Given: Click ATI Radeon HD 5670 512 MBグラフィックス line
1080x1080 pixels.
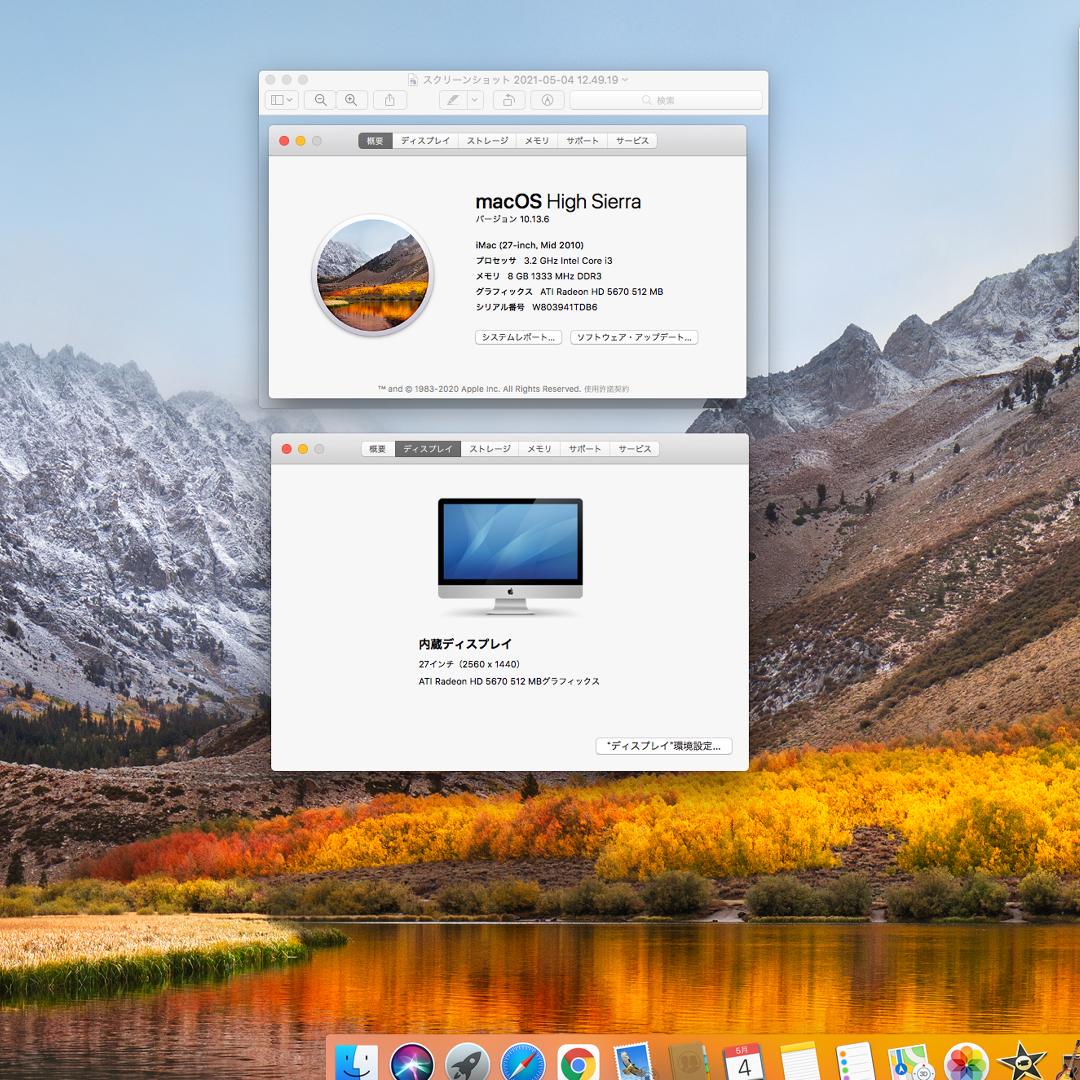Looking at the screenshot, I should 509,681.
